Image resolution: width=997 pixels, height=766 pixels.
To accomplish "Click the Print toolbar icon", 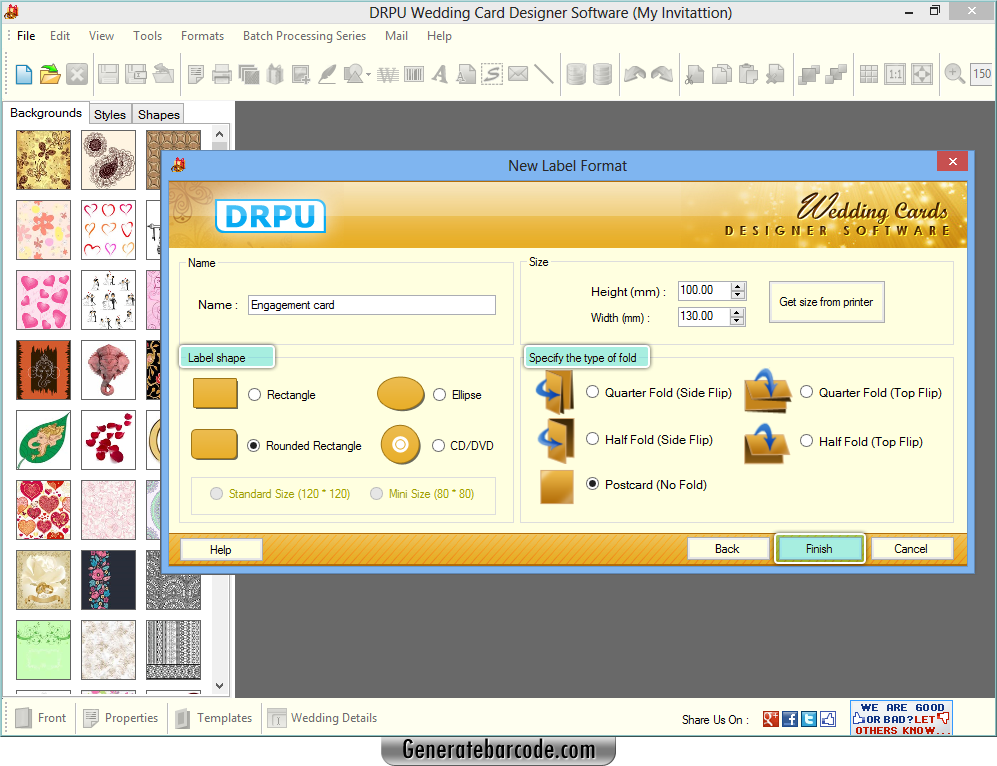I will coord(221,74).
